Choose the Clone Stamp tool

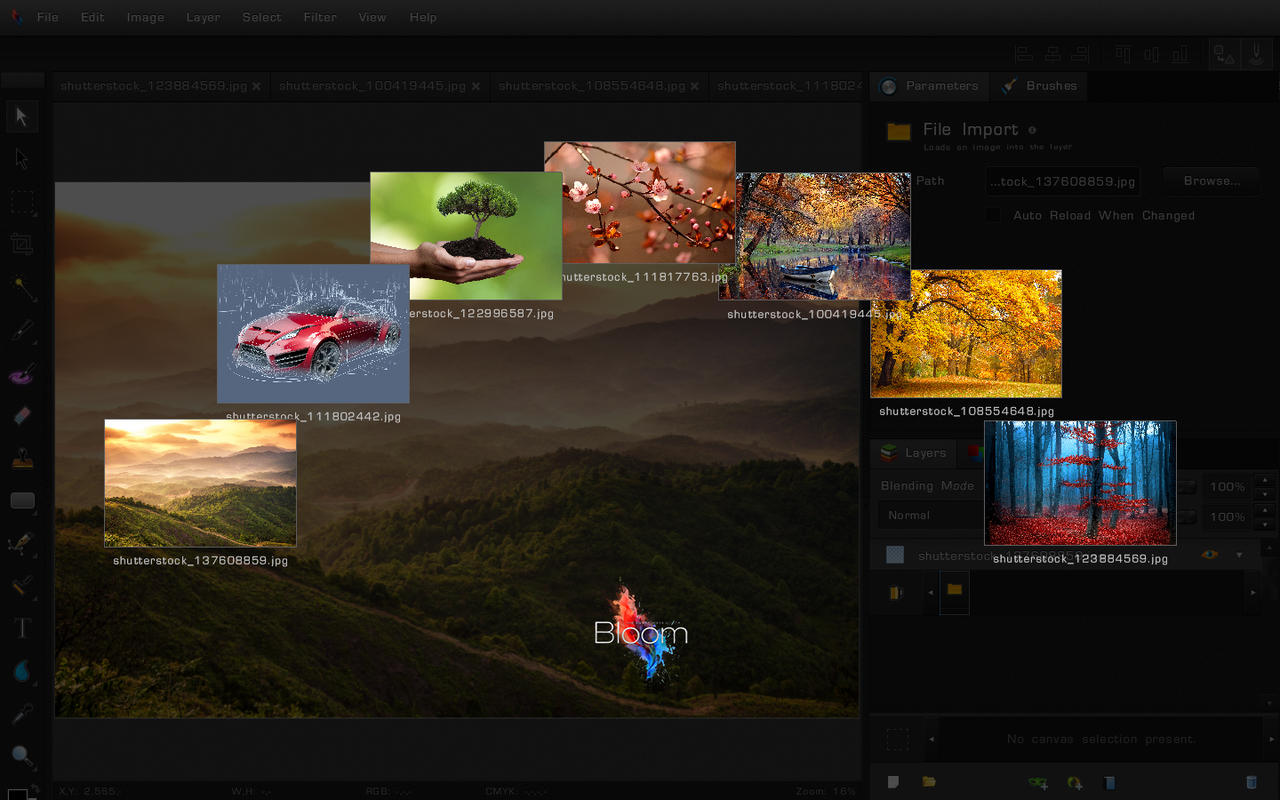click(22, 459)
